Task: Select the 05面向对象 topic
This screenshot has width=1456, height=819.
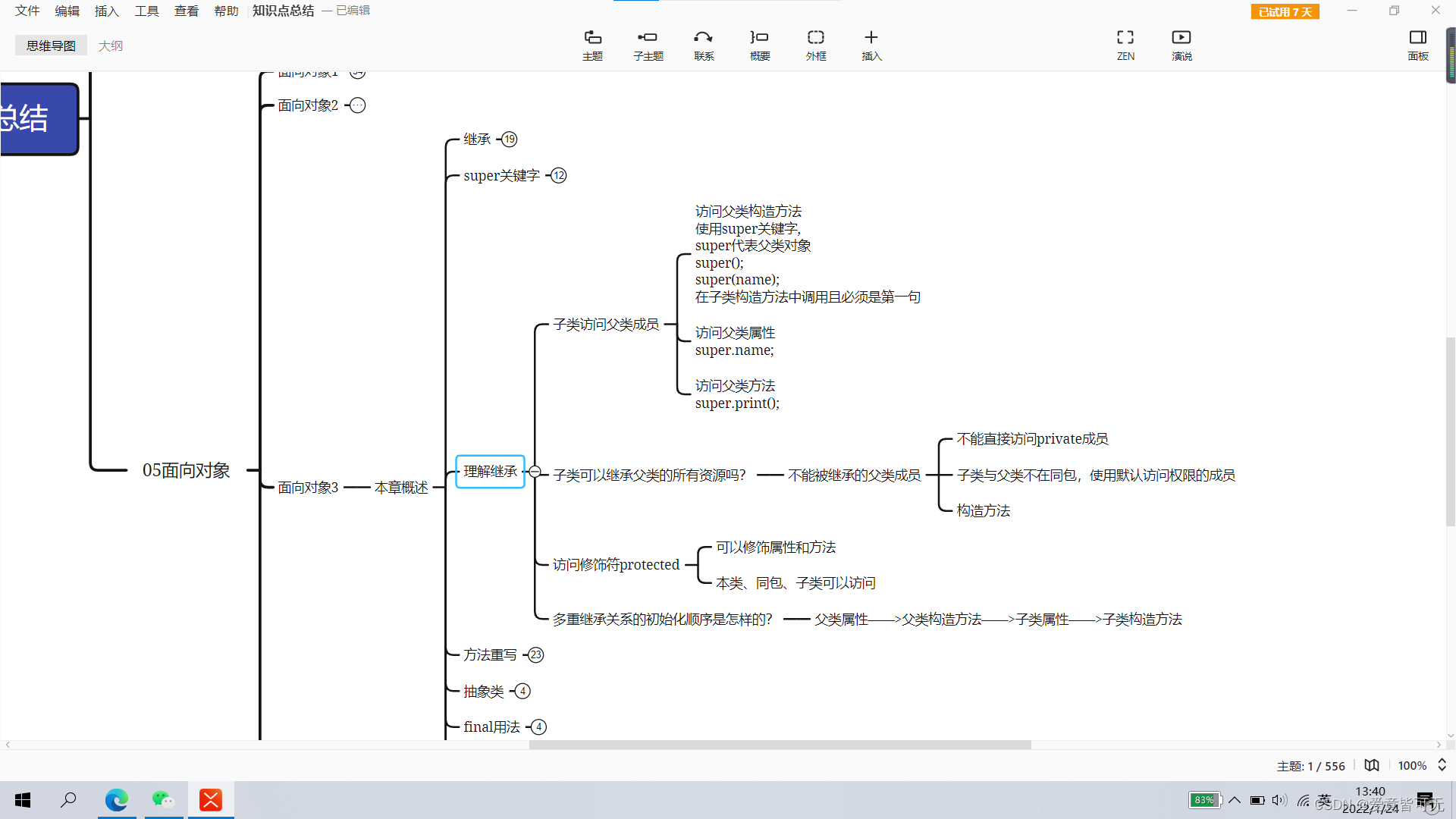Action: click(x=187, y=470)
